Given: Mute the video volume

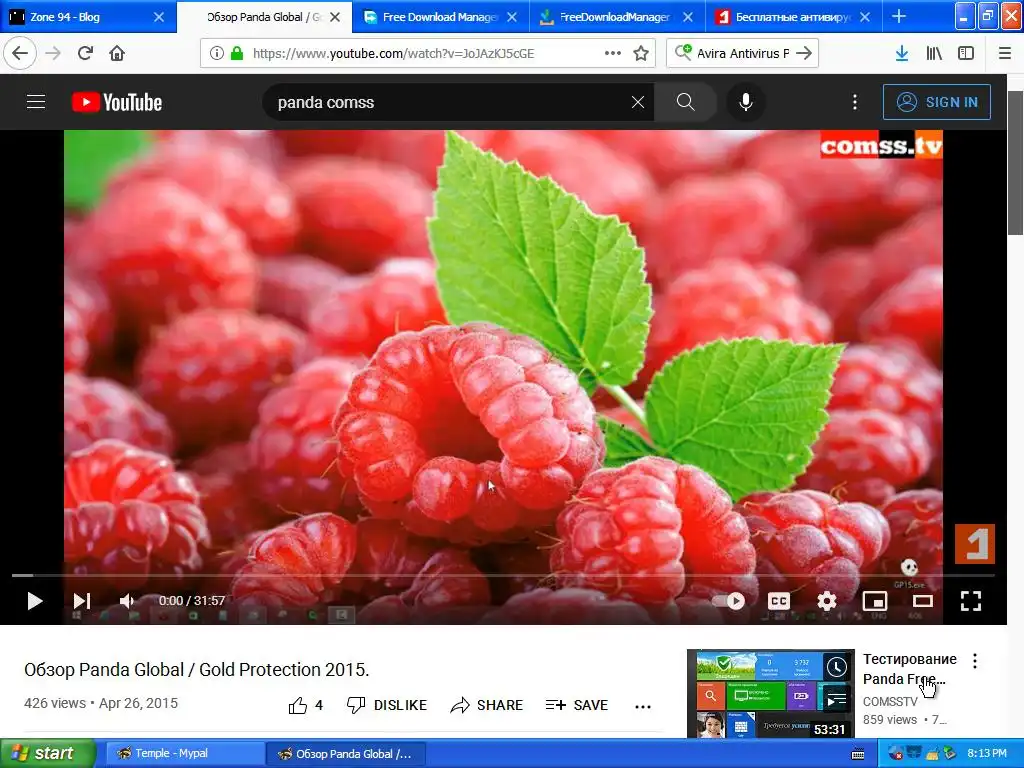Looking at the screenshot, I should (127, 601).
